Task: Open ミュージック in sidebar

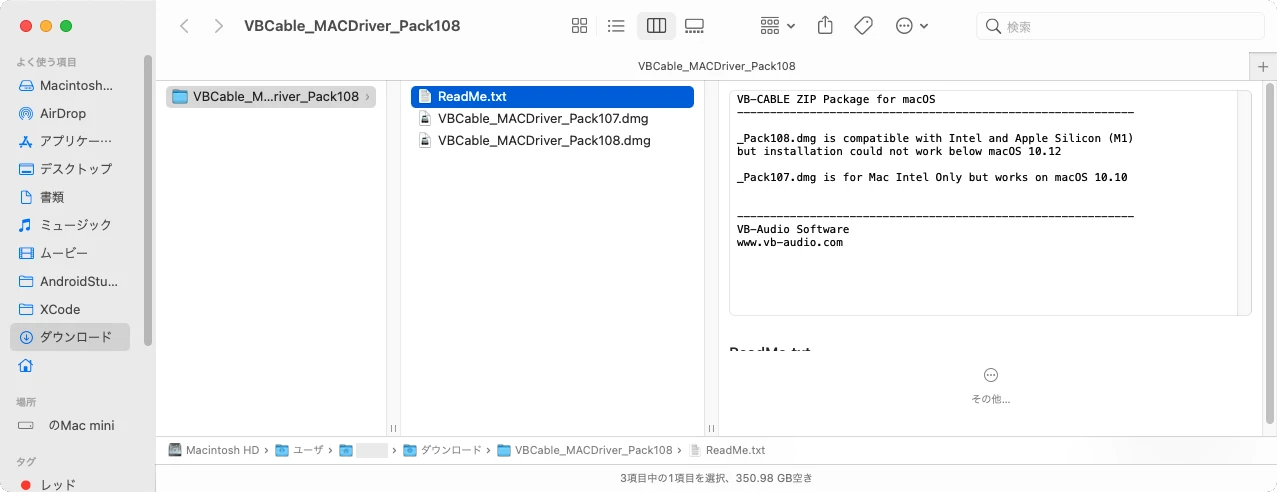Action: click(x=70, y=225)
